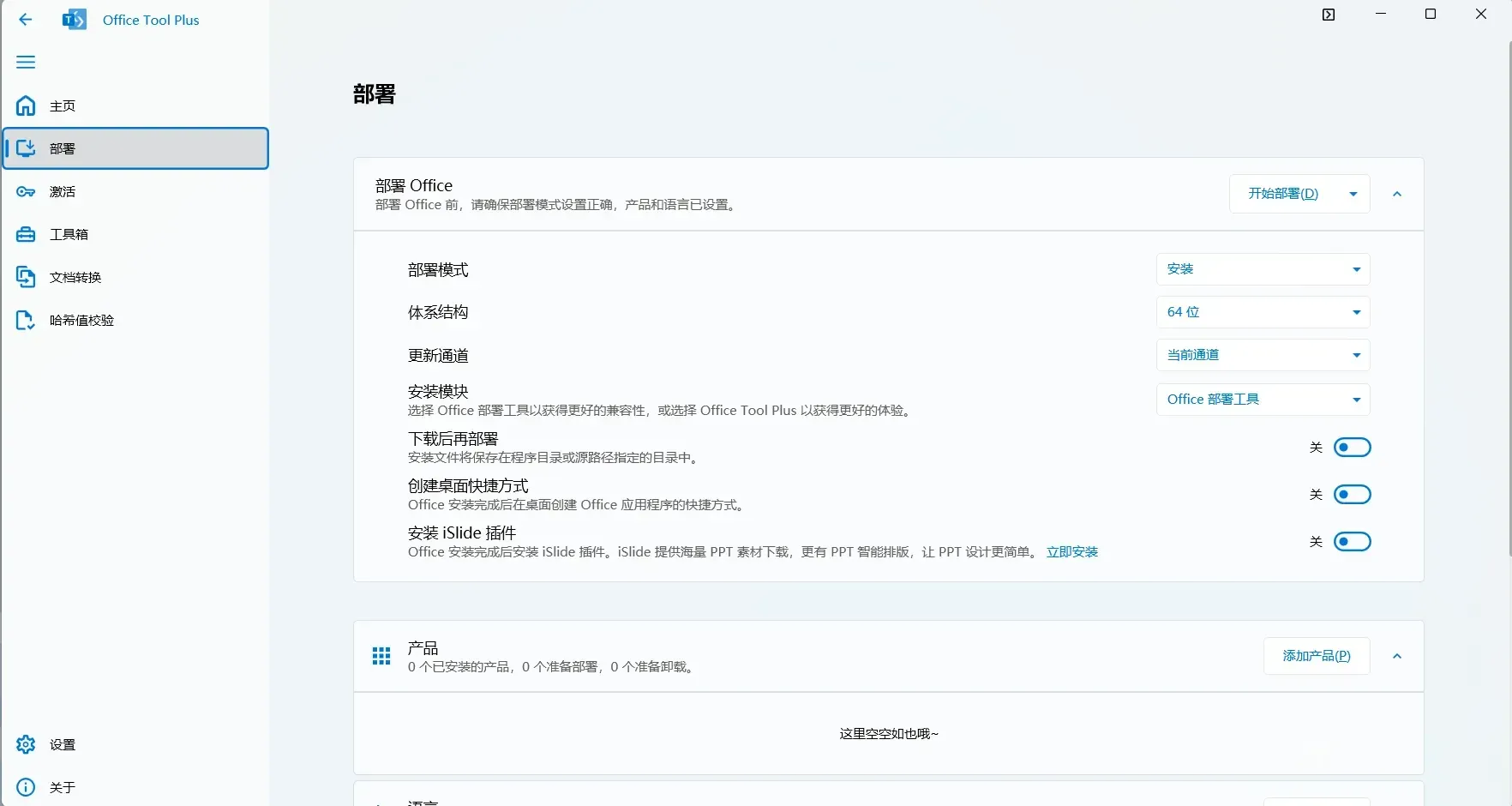Open the 更新通道 dropdown showing 当前通道
The image size is (1512, 806).
pyautogui.click(x=1263, y=355)
